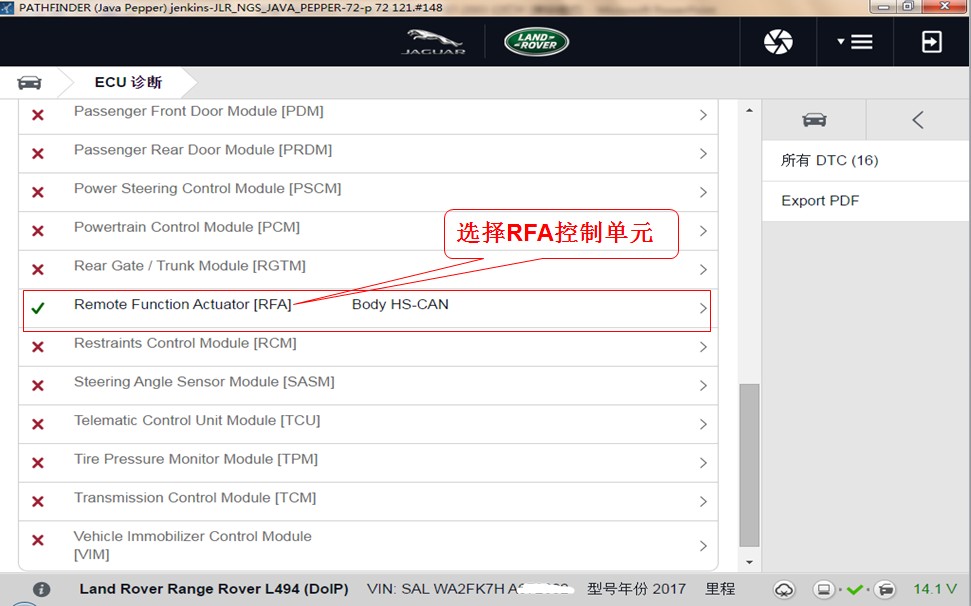Open Power Steering Control Module [PSCM]
Screen dimensions: 971x606
point(368,192)
